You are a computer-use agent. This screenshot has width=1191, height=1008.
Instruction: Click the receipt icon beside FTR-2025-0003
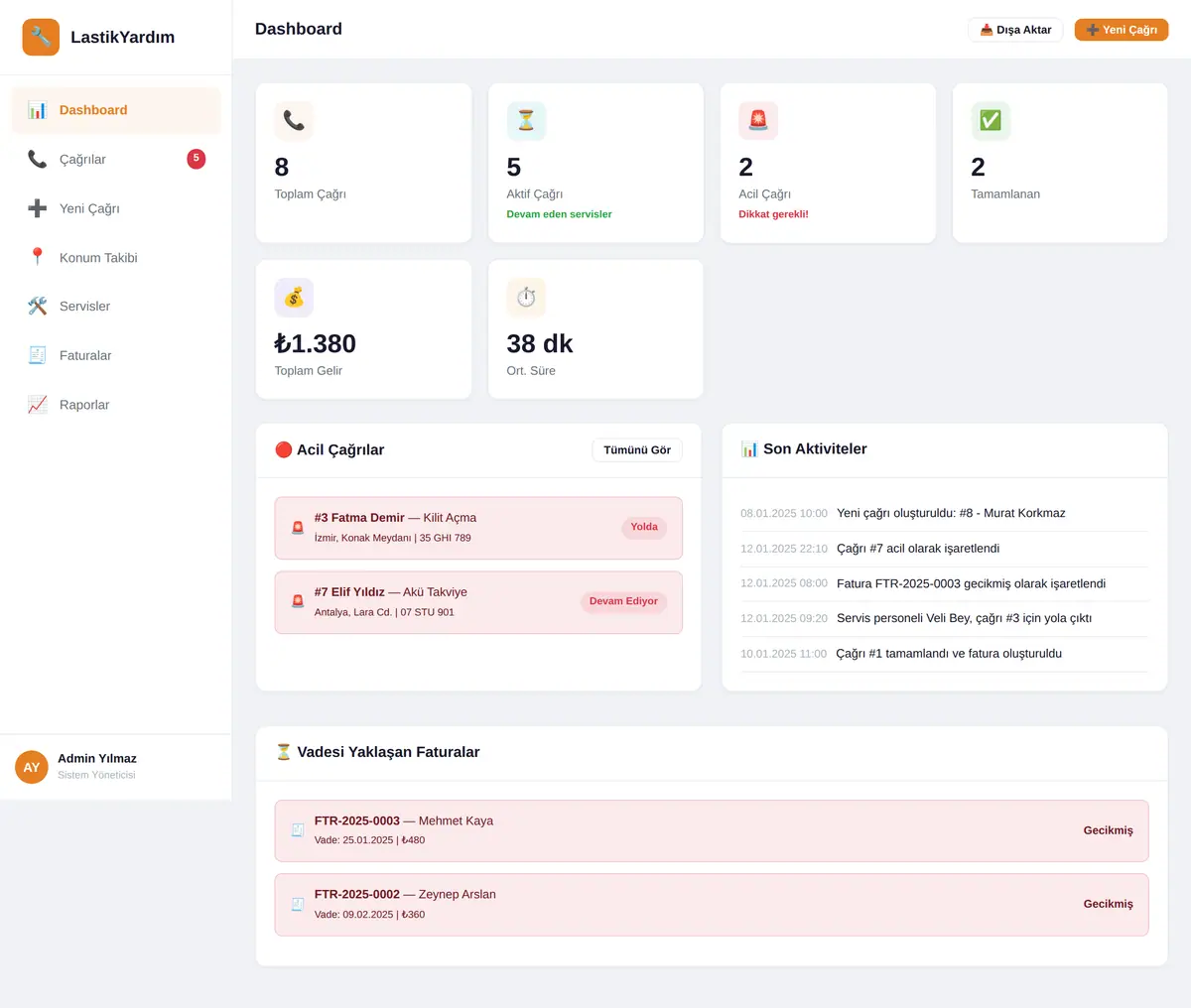[x=298, y=830]
